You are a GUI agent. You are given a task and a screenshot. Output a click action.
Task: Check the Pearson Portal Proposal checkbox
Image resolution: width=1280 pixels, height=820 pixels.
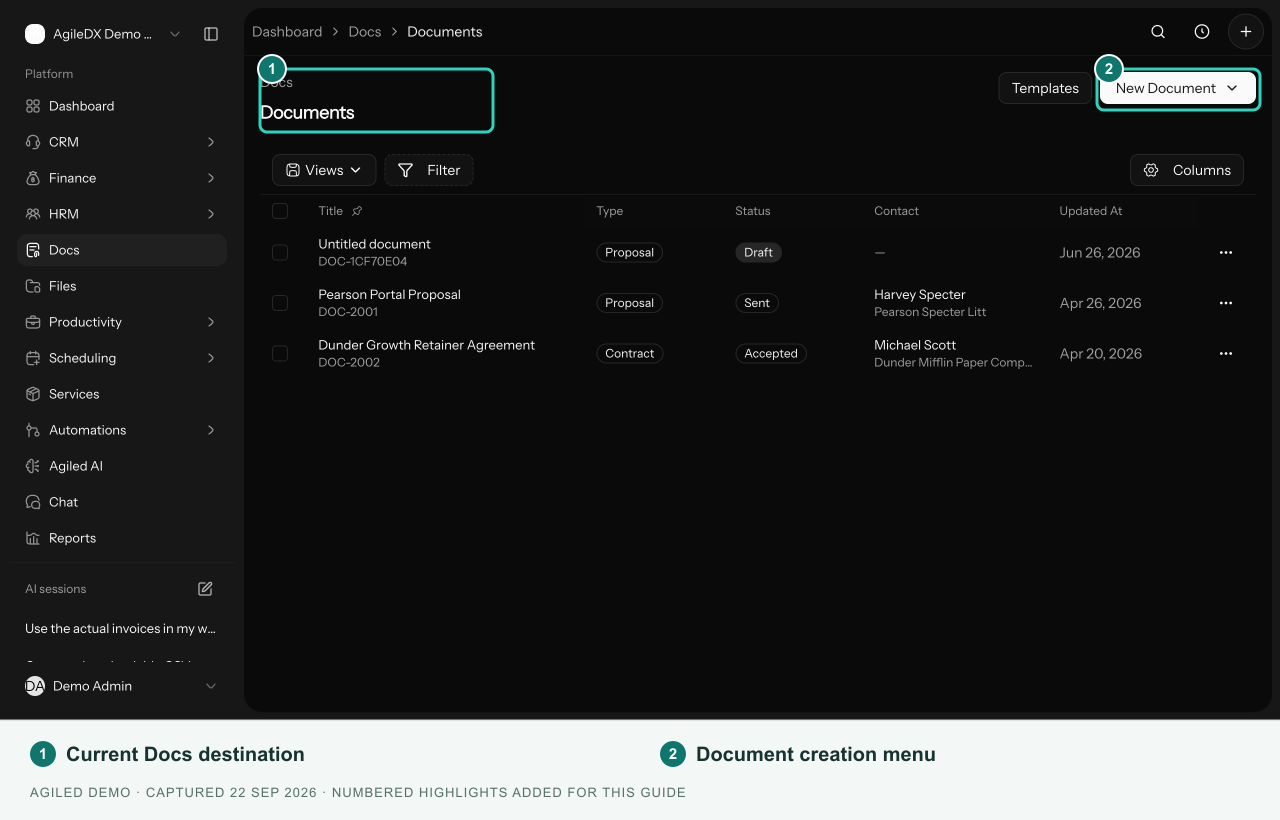(280, 303)
